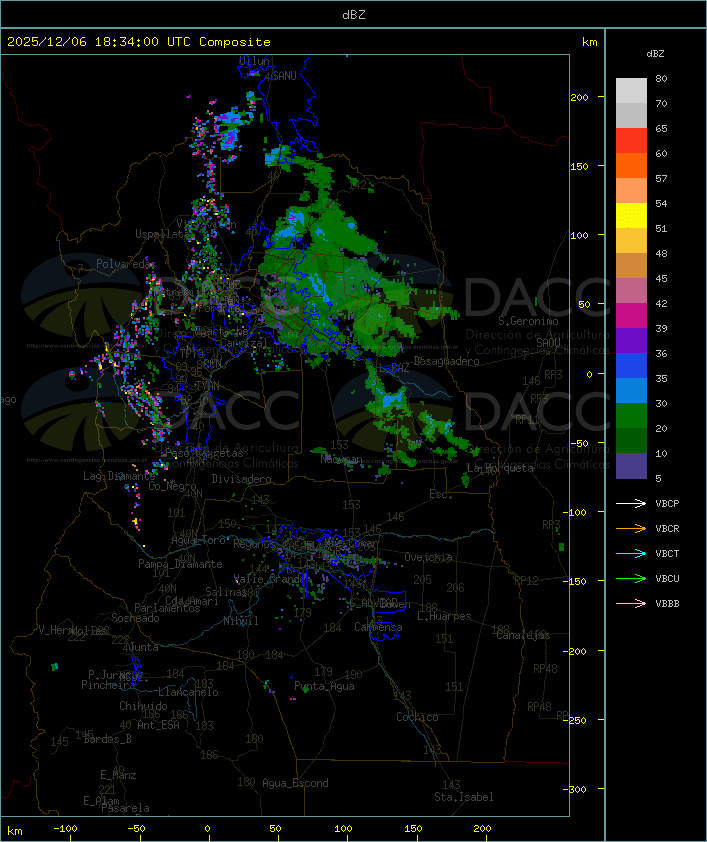Click the Salinas map label
The image size is (707, 842).
point(226,592)
